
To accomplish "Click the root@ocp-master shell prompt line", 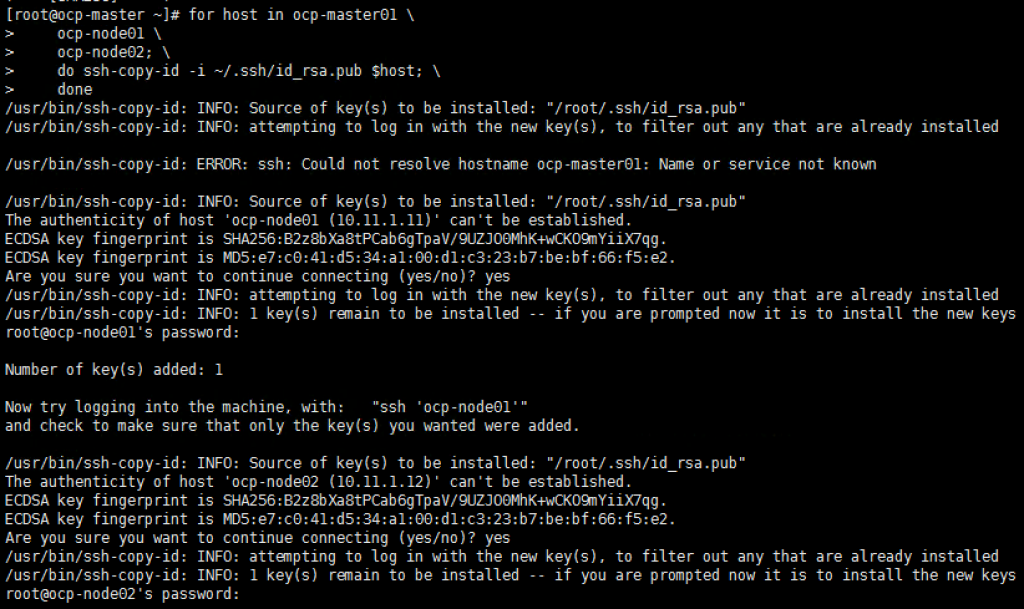I will (210, 15).
